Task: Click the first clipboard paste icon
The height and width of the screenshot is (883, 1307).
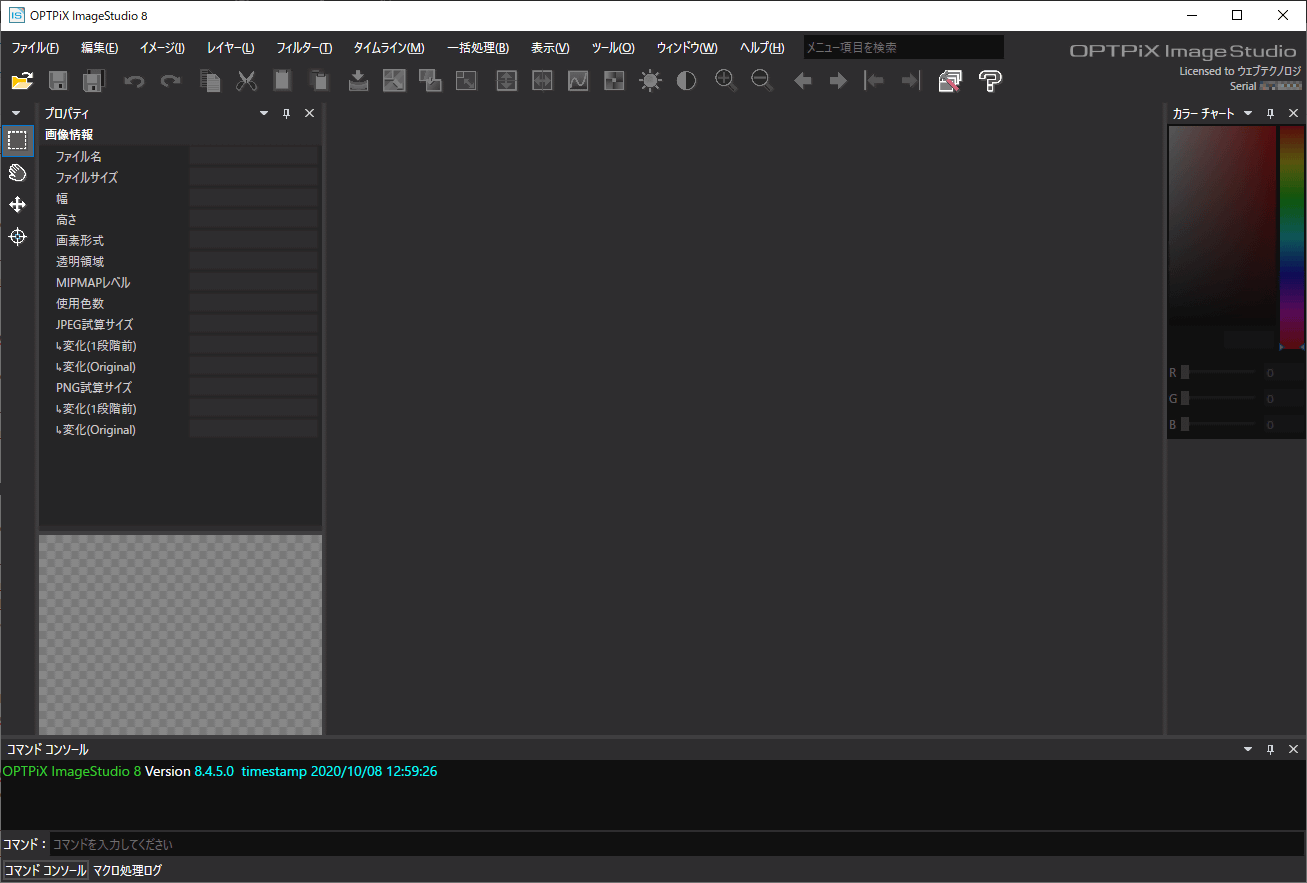Action: tap(282, 81)
